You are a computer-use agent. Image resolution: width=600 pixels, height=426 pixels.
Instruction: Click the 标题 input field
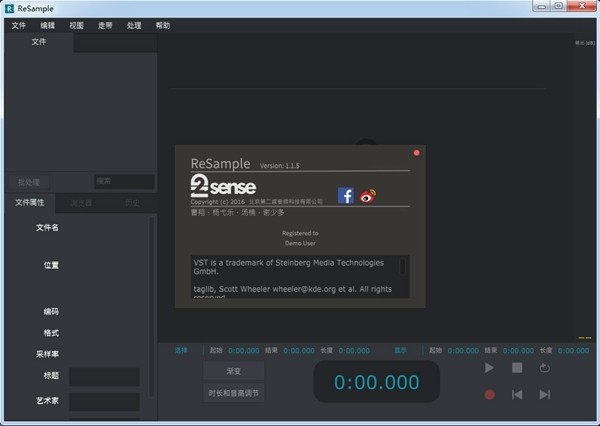104,377
